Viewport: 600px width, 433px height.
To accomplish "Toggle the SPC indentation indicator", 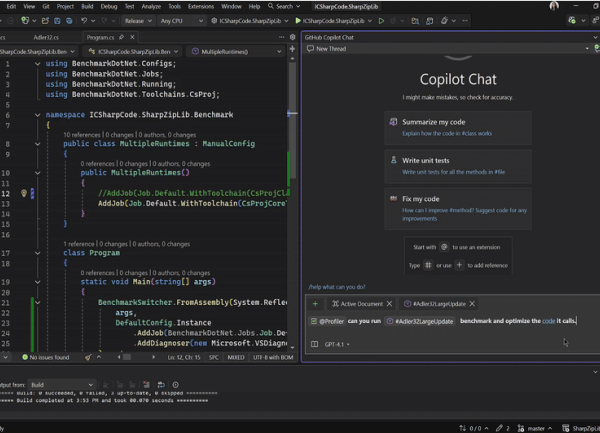I will pyautogui.click(x=214, y=357).
